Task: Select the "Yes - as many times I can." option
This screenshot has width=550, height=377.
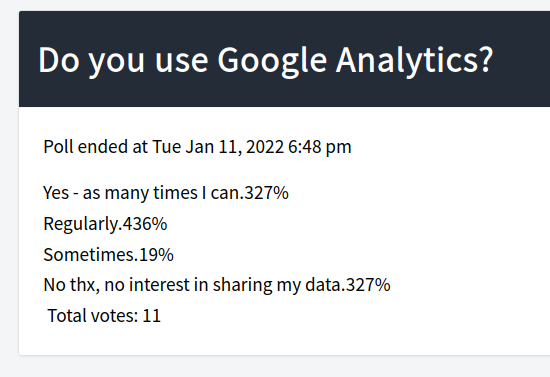Action: [x=143, y=193]
